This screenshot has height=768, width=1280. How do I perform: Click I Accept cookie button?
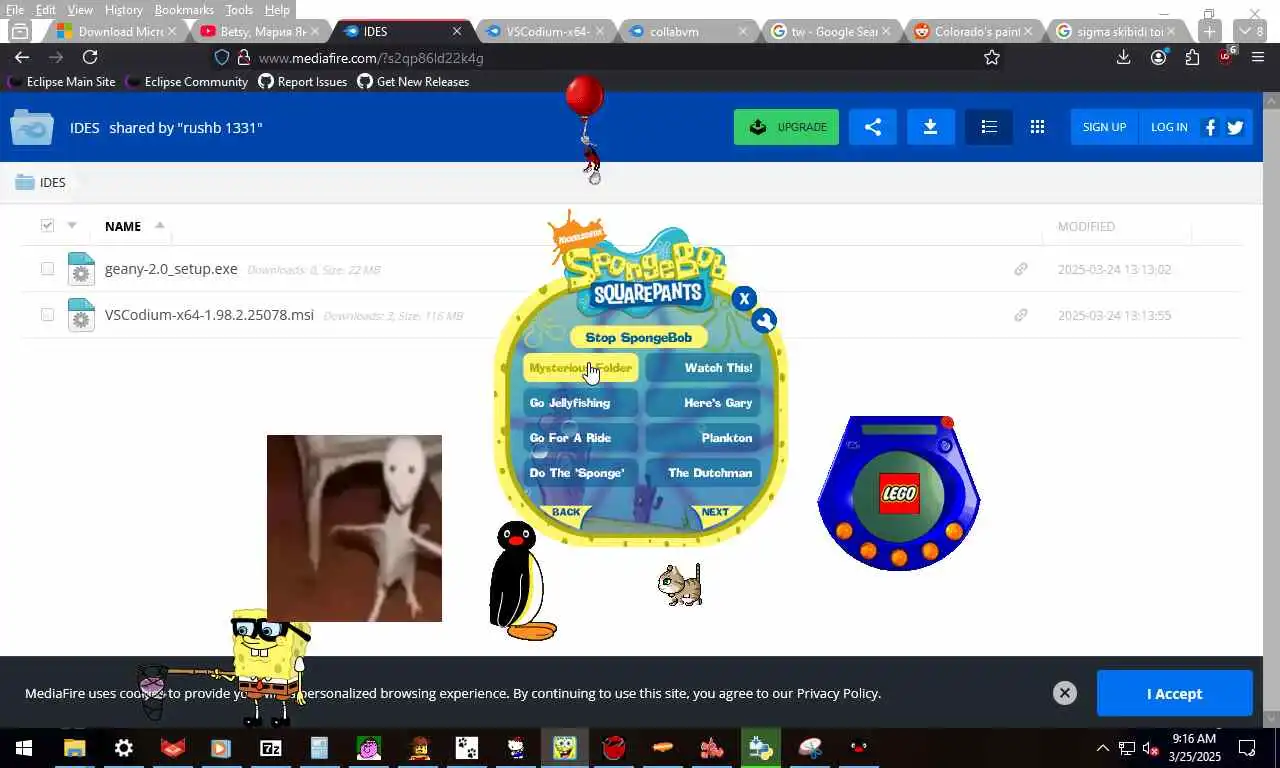(1174, 693)
